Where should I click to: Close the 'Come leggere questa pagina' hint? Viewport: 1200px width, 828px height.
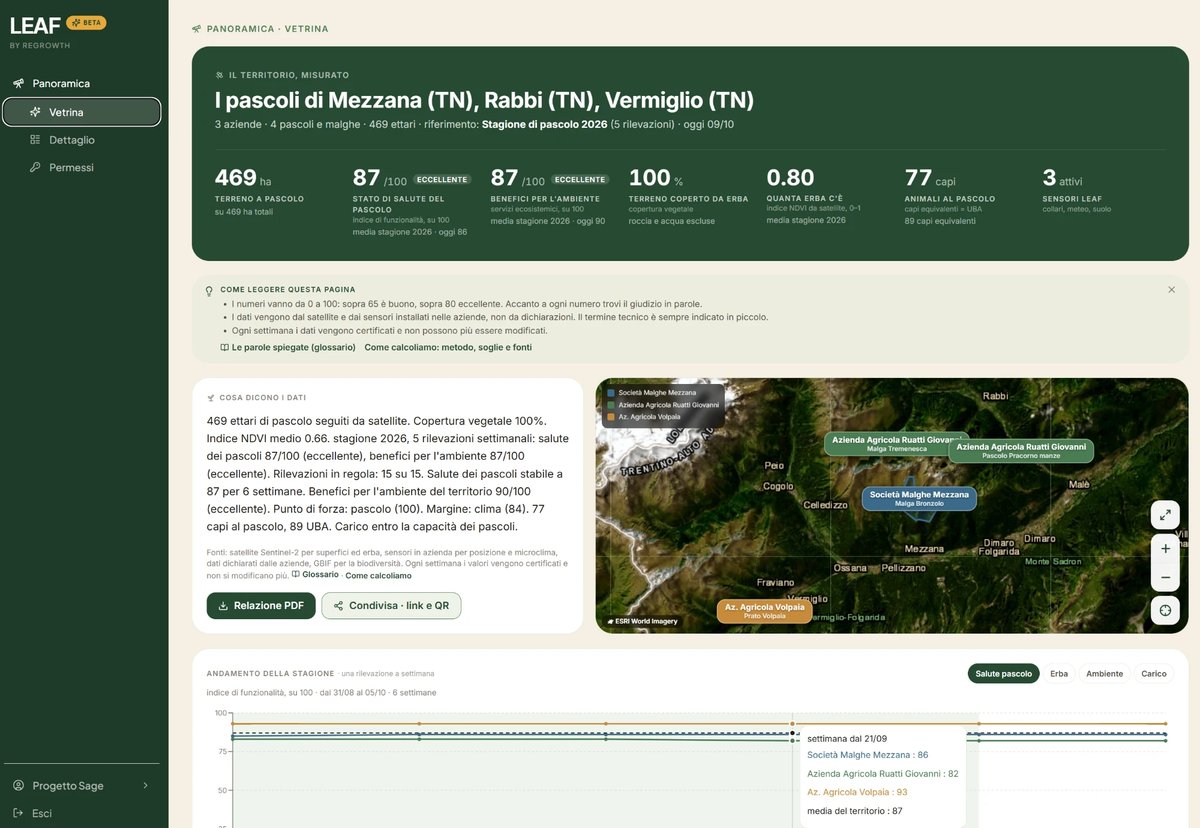tap(1171, 289)
